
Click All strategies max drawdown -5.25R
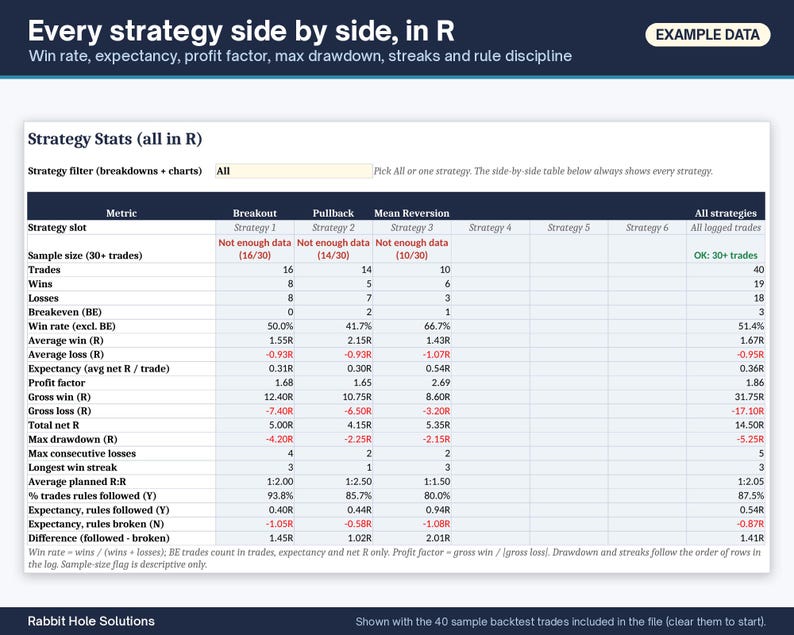click(x=750, y=440)
